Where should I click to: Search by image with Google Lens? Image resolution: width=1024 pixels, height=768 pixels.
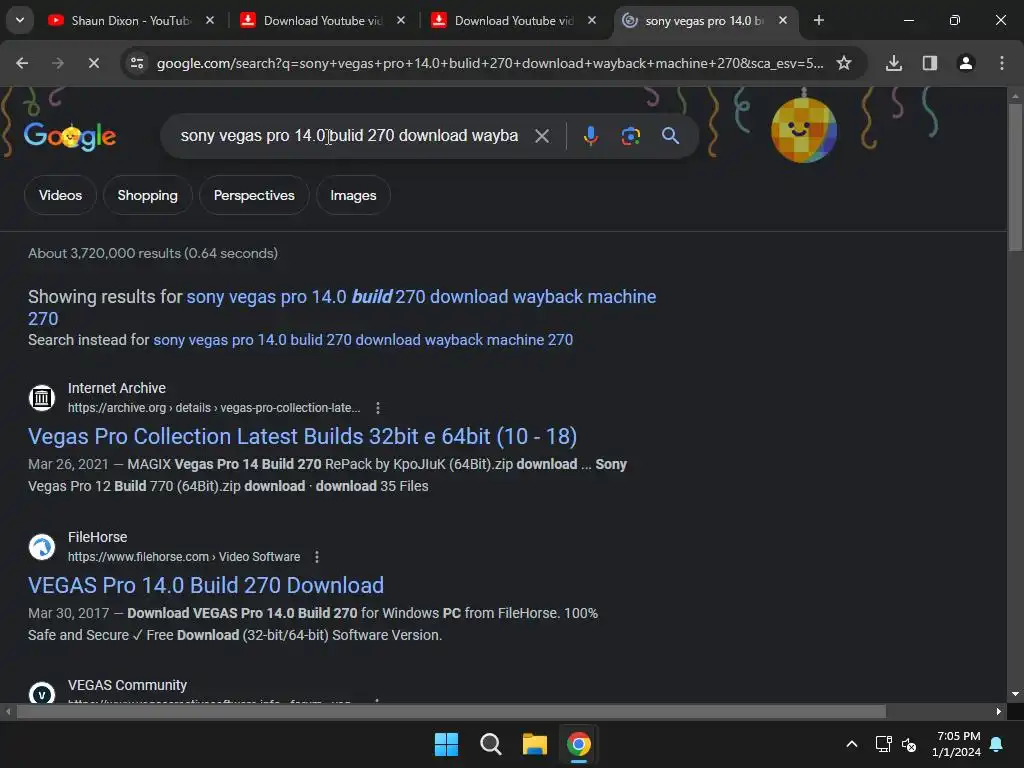click(x=630, y=136)
